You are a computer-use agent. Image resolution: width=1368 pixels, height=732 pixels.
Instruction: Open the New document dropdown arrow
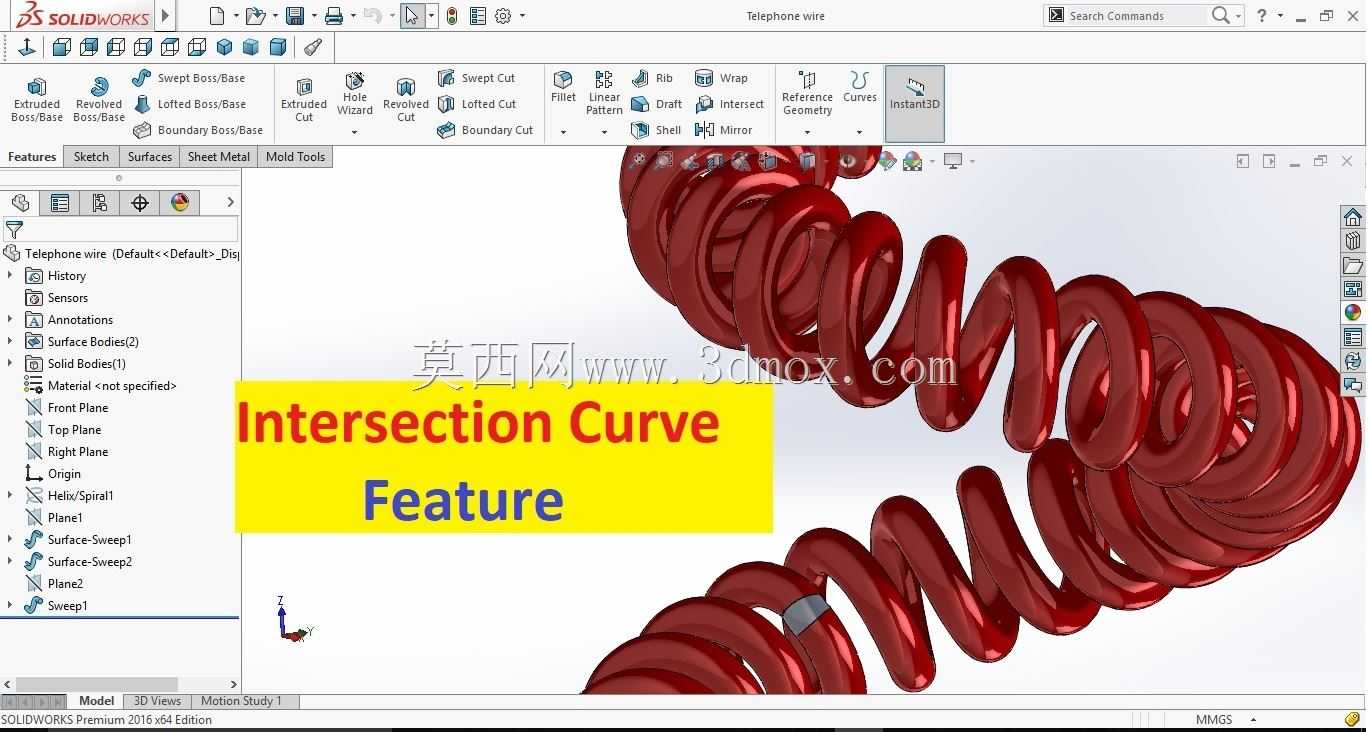(236, 16)
